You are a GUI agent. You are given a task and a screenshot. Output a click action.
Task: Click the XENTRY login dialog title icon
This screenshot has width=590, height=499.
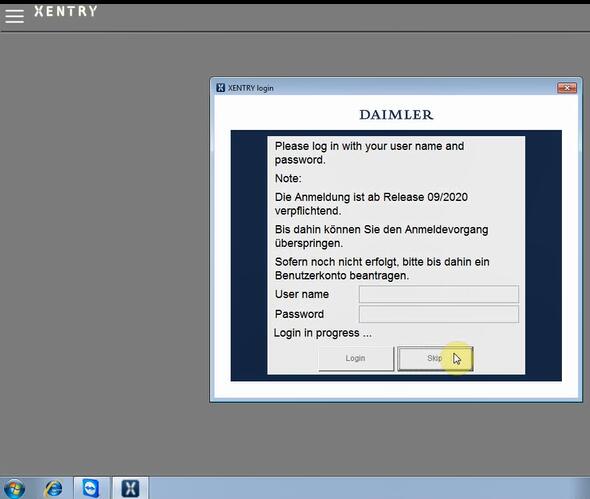[220, 88]
